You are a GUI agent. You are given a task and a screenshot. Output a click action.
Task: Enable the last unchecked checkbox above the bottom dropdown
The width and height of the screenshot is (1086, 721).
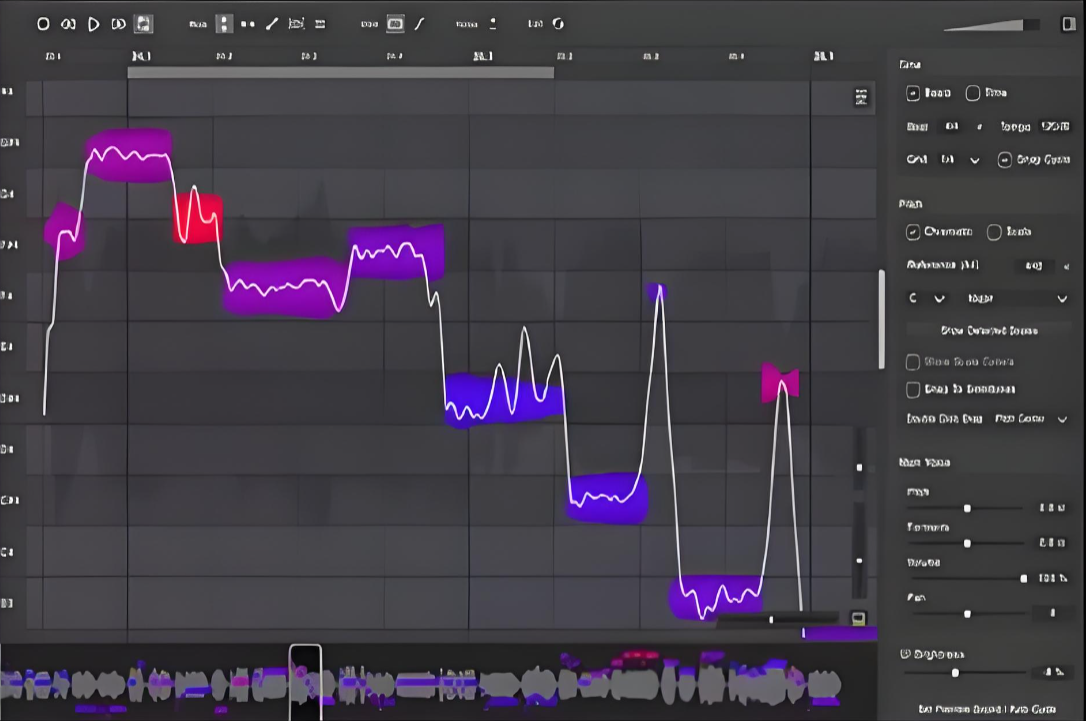913,389
